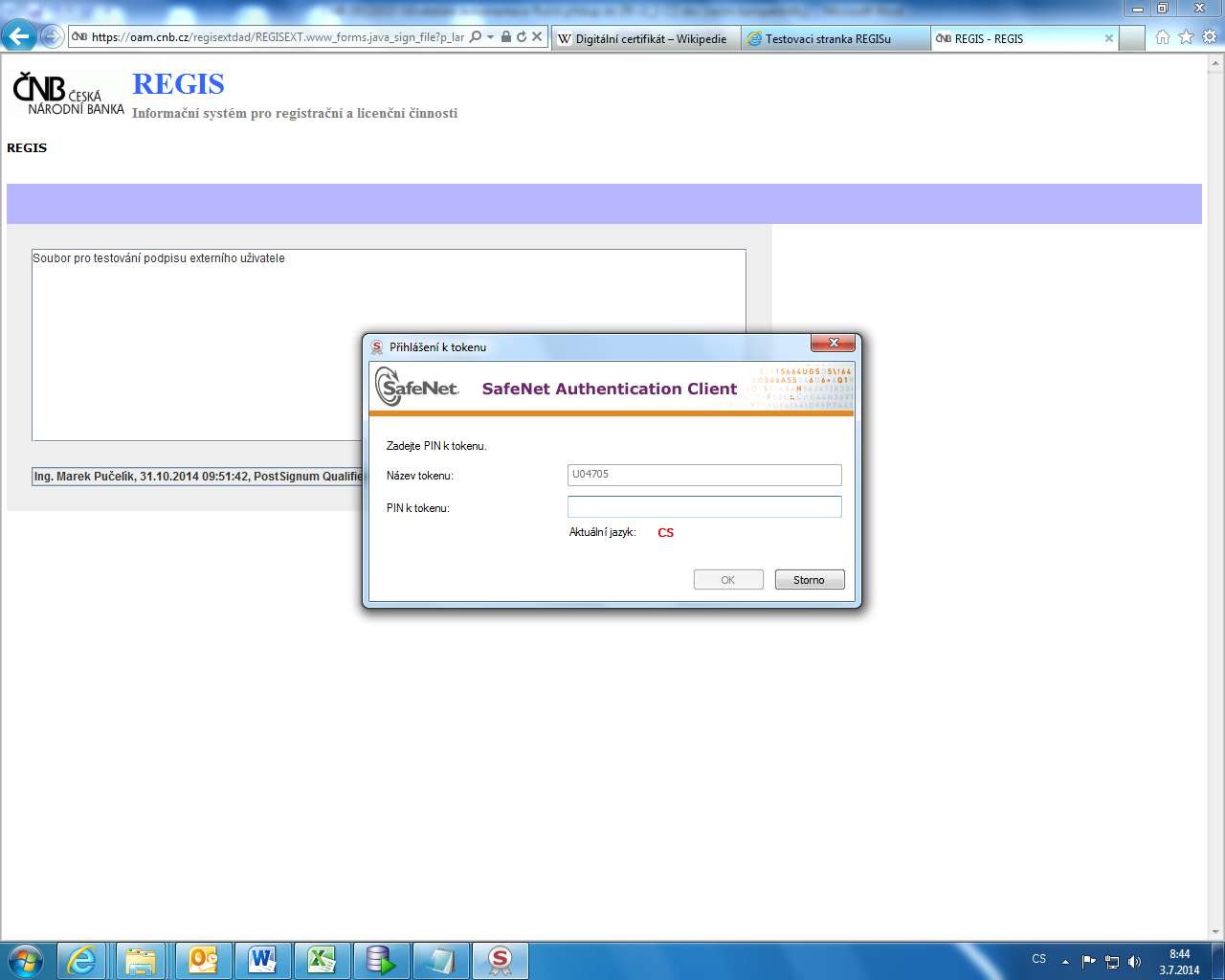This screenshot has height=980, width=1225.
Task: Open a new blank browser tab
Action: pos(1131,38)
